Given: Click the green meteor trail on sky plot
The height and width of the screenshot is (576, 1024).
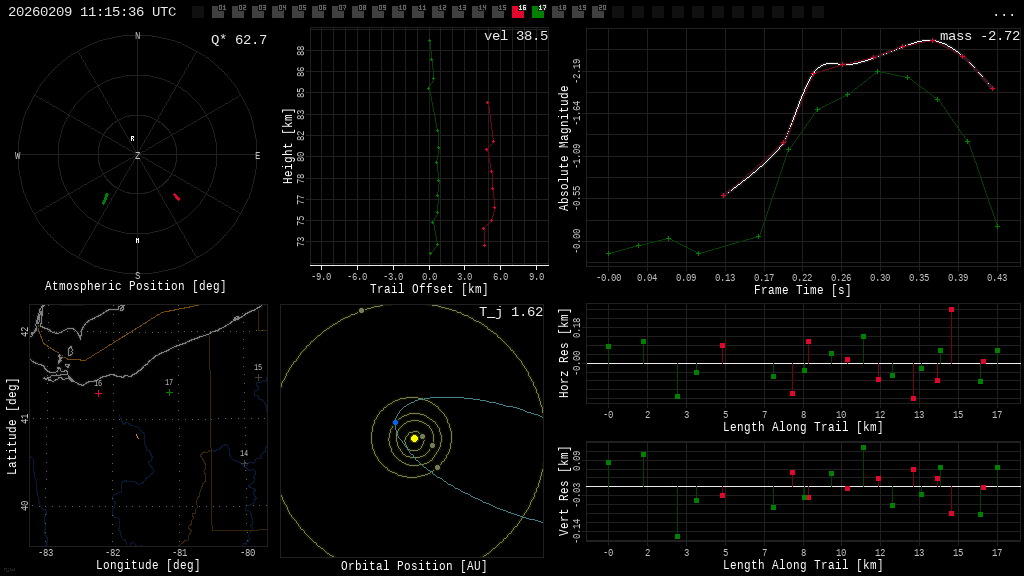Looking at the screenshot, I should (x=105, y=199).
